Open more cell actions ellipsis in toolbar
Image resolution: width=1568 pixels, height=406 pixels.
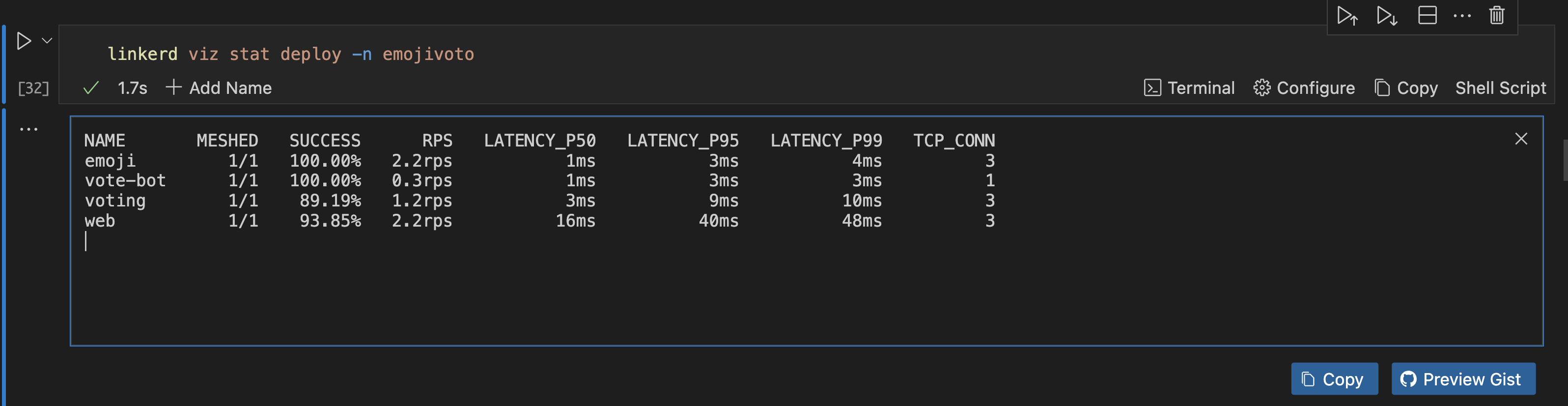point(1462,16)
